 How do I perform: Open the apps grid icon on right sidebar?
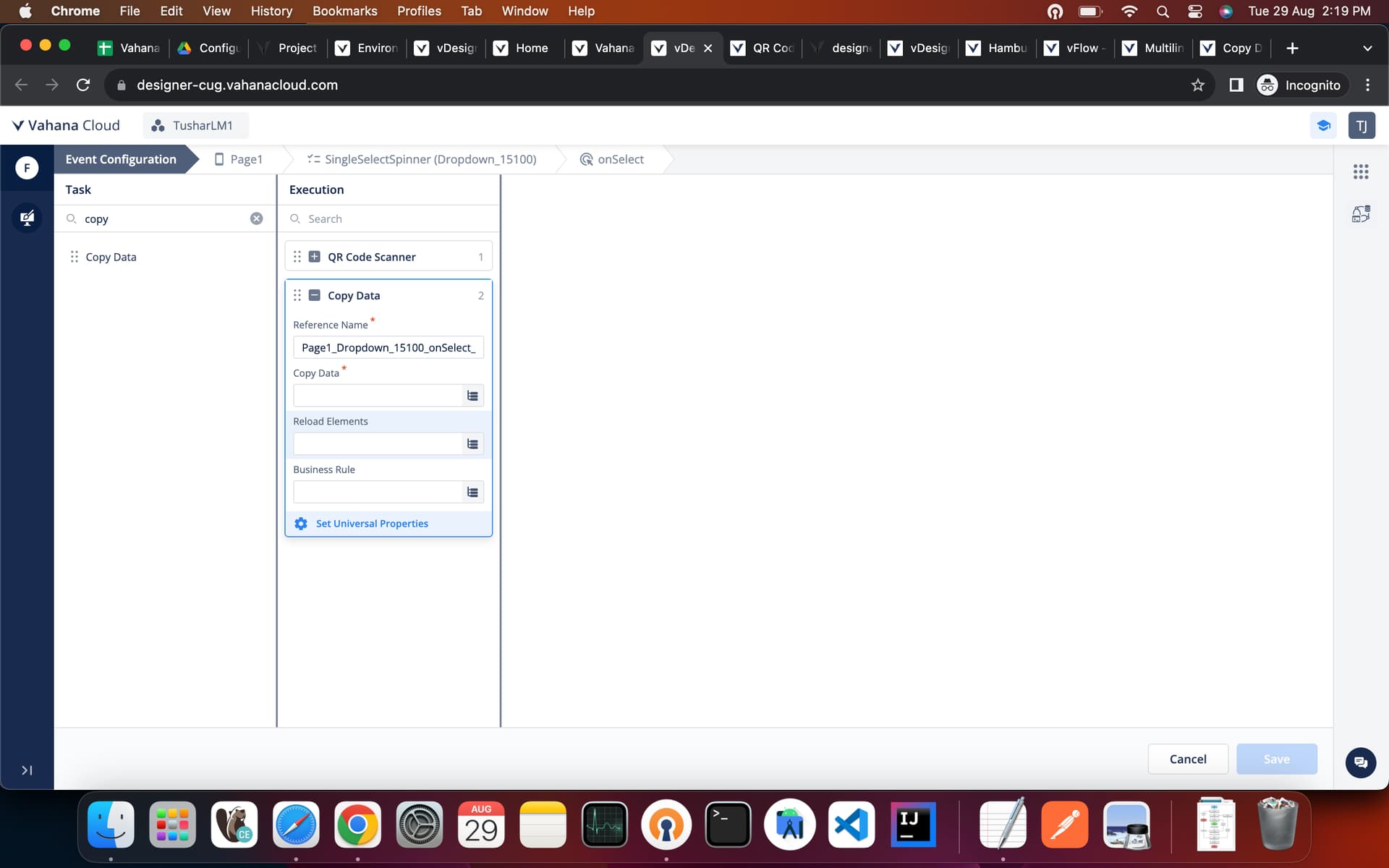click(1361, 171)
